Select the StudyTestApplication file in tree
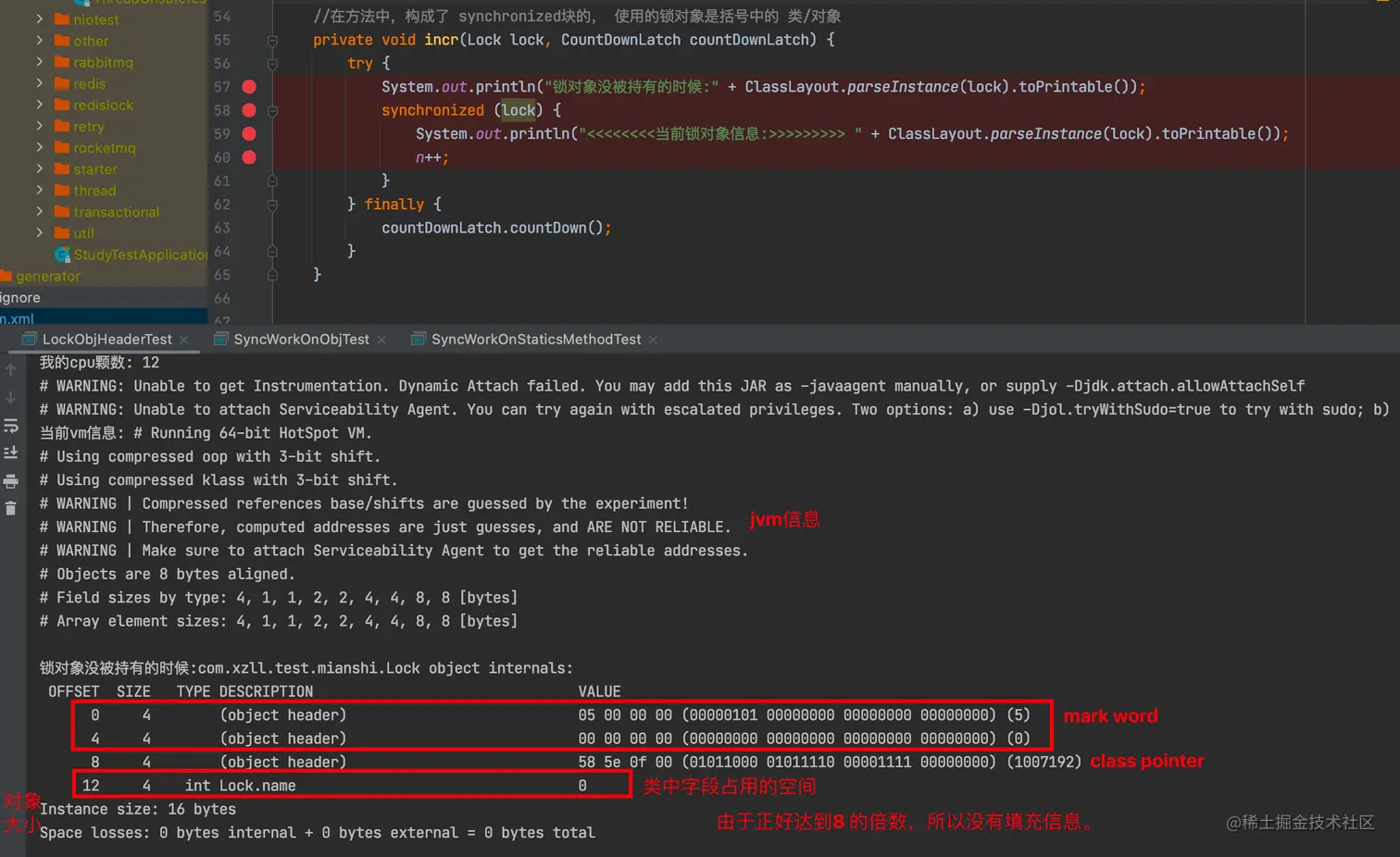 [x=141, y=255]
